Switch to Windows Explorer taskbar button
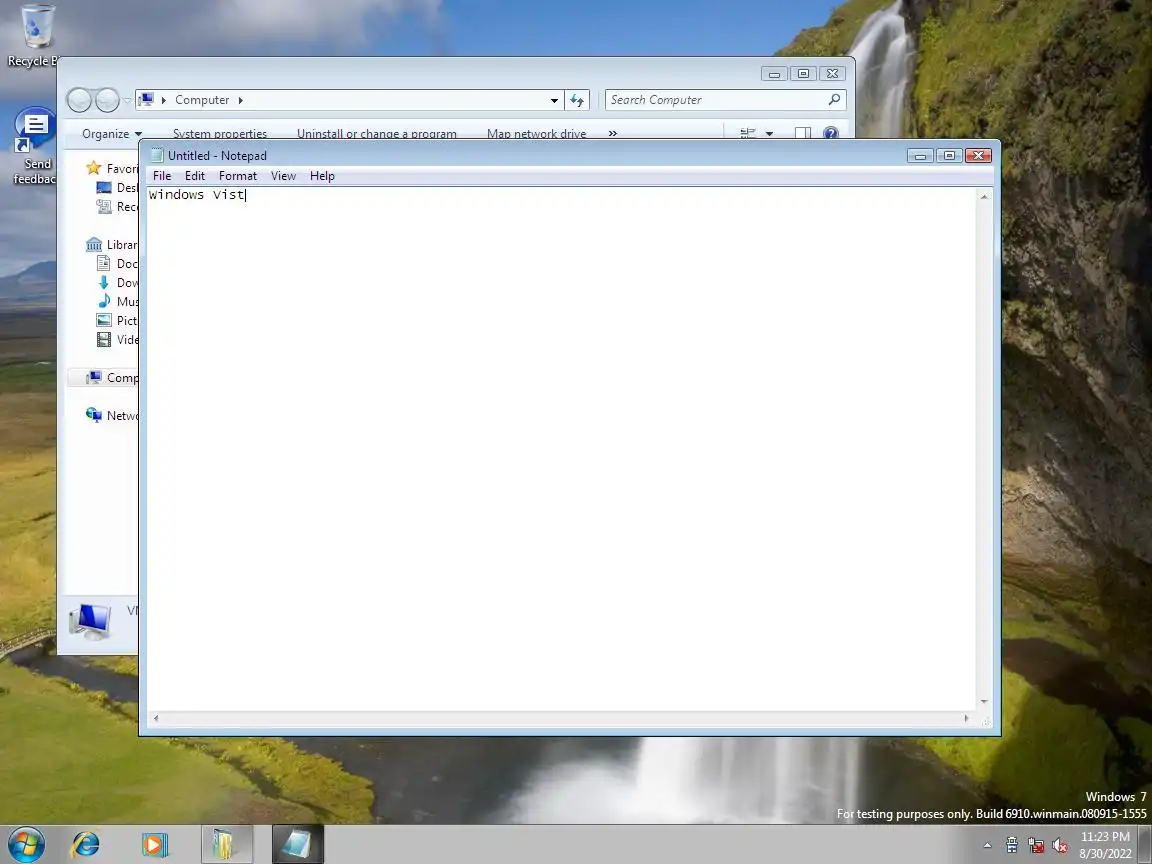The width and height of the screenshot is (1152, 864). point(226,844)
